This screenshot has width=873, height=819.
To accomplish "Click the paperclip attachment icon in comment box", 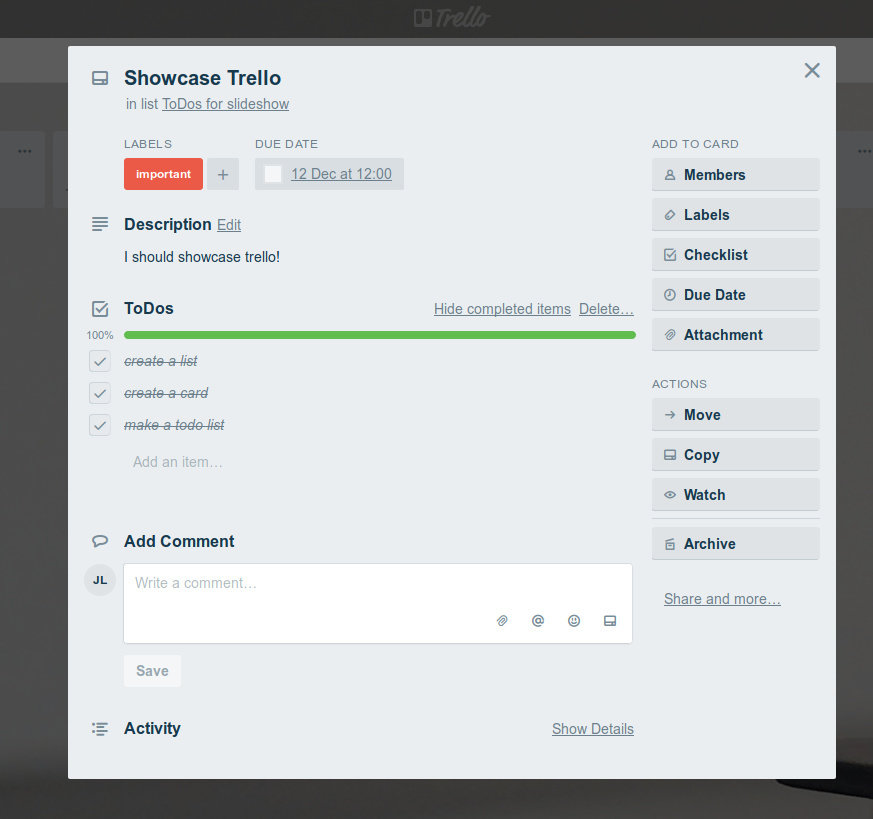I will 502,621.
